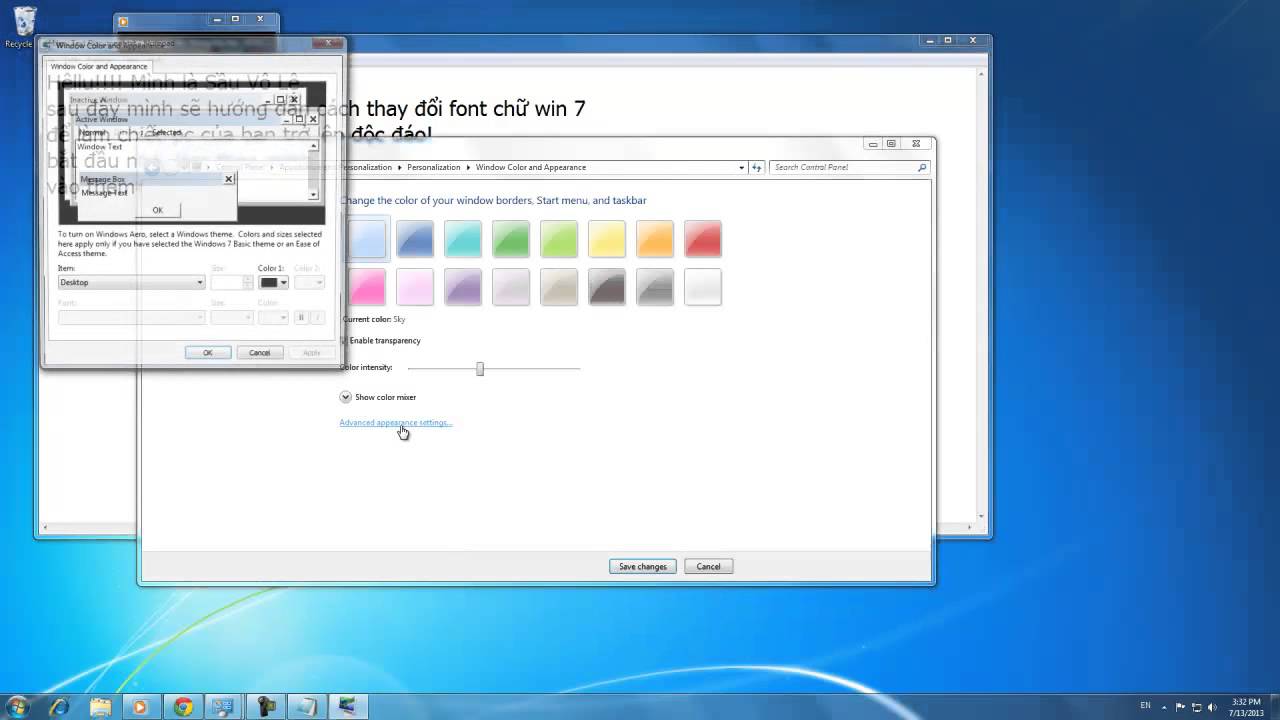Select the yellow Sun swatch
1280x720 pixels.
click(x=607, y=239)
